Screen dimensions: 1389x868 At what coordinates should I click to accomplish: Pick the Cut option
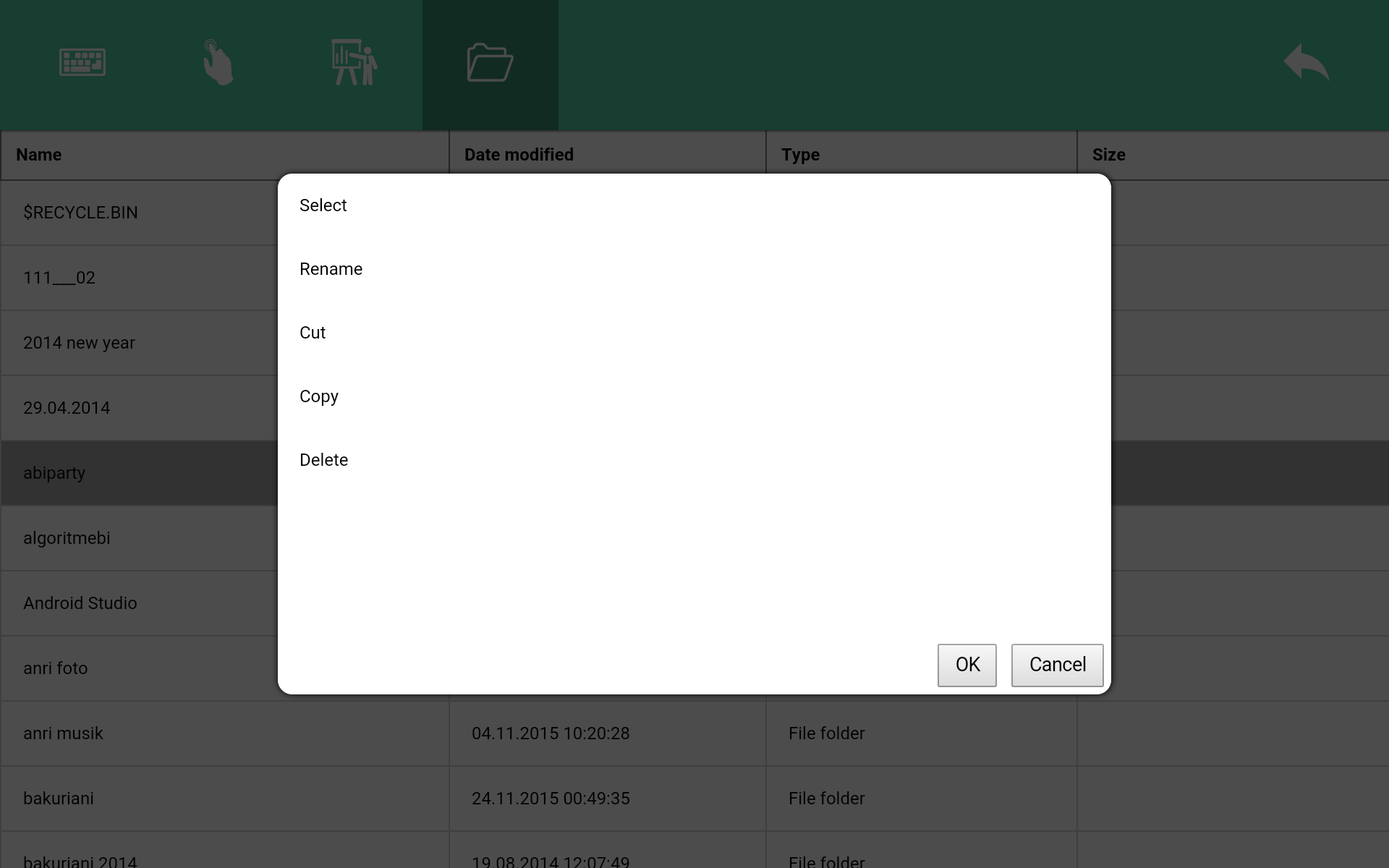(313, 333)
